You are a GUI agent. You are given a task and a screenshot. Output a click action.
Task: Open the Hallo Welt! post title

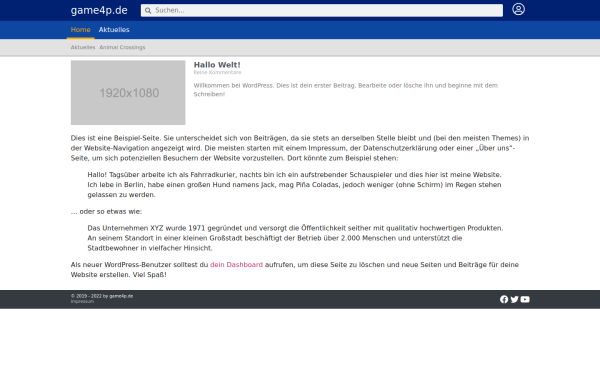click(x=217, y=65)
